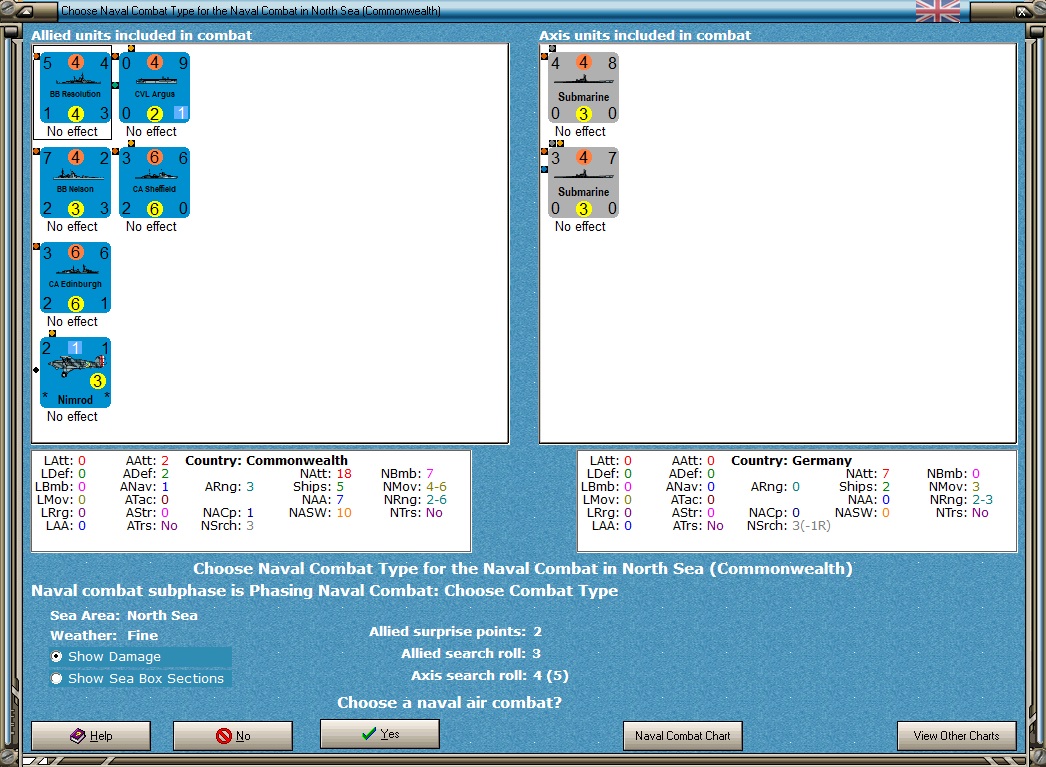1046x767 pixels.
Task: Click the British flag icon in the title bar
Action: coord(938,11)
